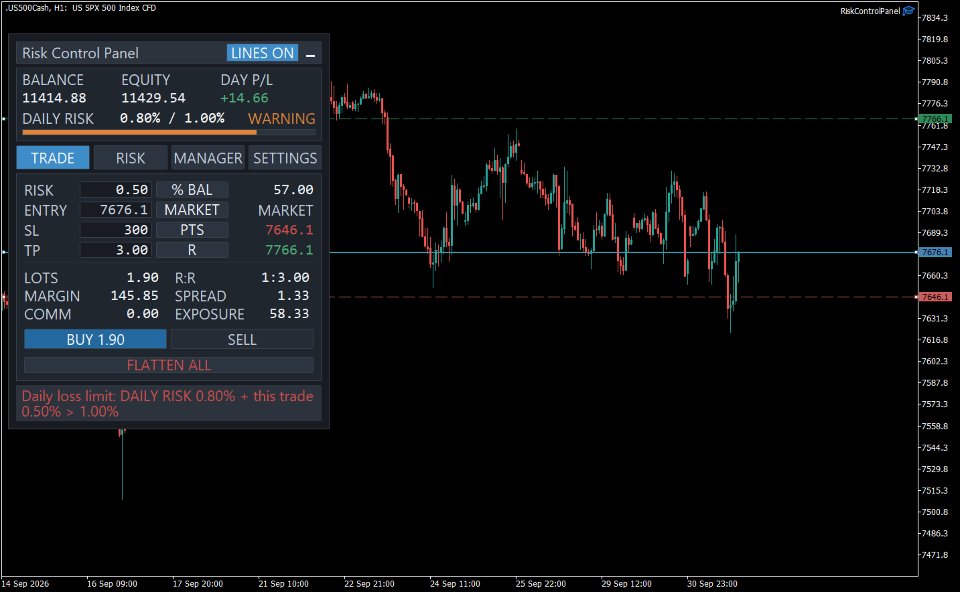The width and height of the screenshot is (960, 592).
Task: Click the BUY 1.90 button
Action: click(95, 339)
